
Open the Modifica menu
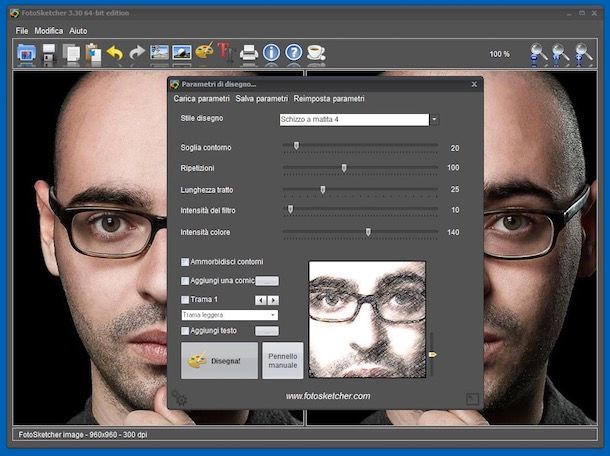click(49, 31)
